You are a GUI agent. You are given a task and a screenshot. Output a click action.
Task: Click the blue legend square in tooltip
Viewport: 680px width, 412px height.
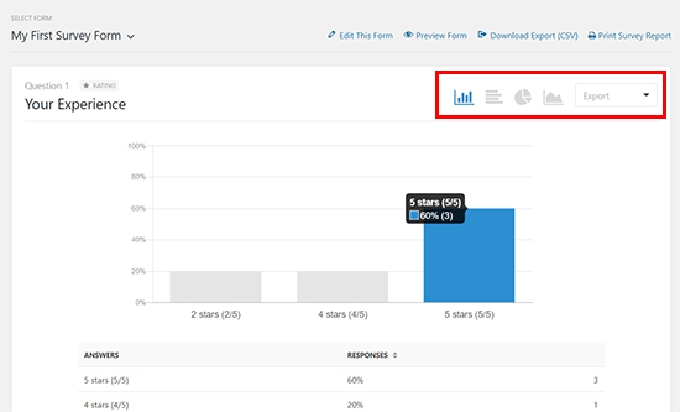[414, 215]
